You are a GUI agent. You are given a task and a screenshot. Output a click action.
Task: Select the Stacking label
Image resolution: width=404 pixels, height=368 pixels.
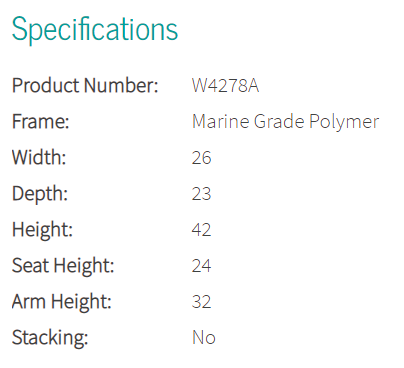tap(50, 338)
